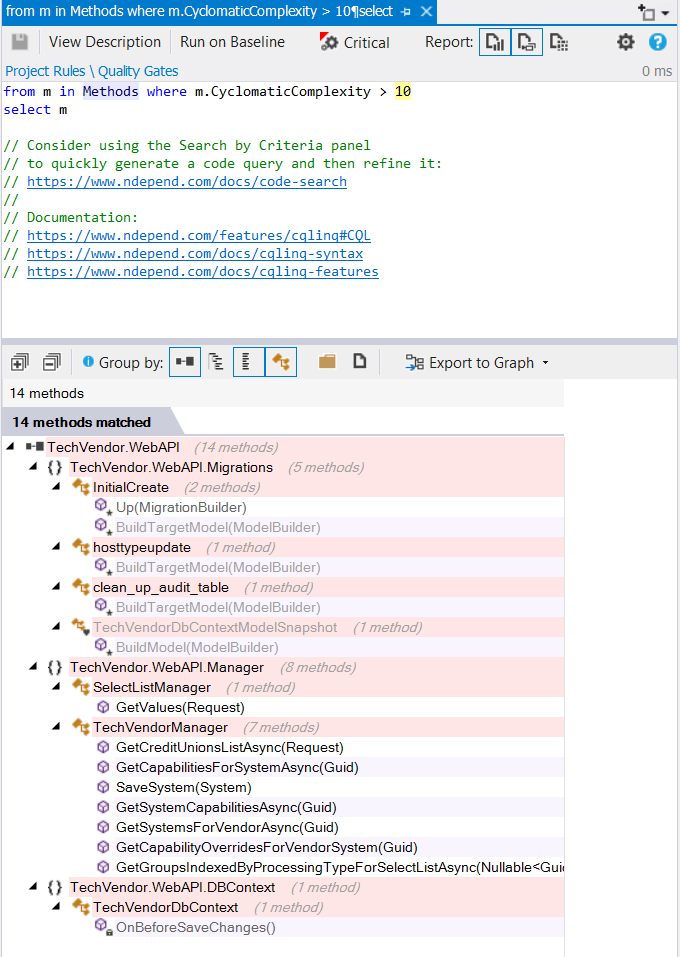Select BuildTargetModel under InitialCreate

coord(218,527)
